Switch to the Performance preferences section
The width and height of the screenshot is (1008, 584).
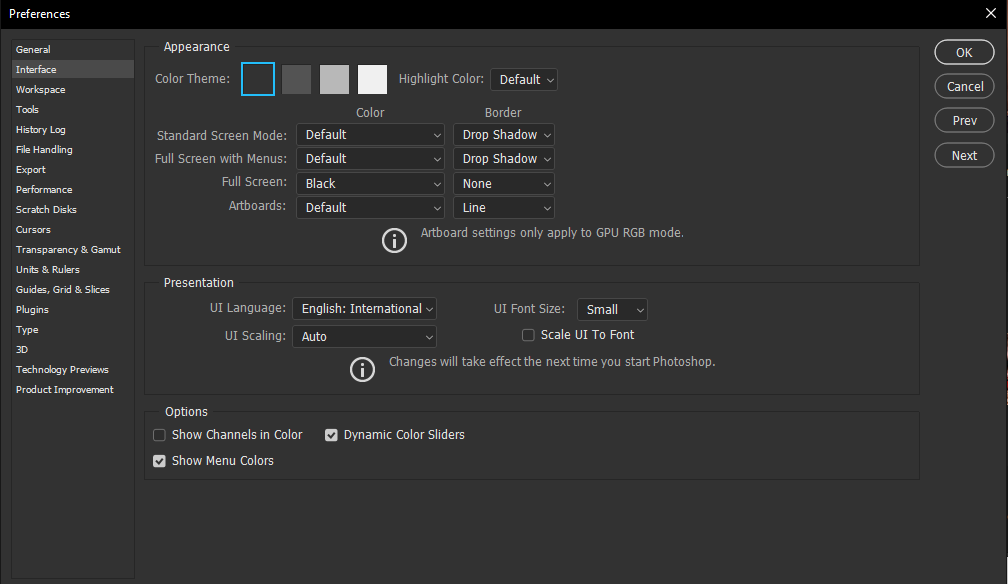pos(44,190)
